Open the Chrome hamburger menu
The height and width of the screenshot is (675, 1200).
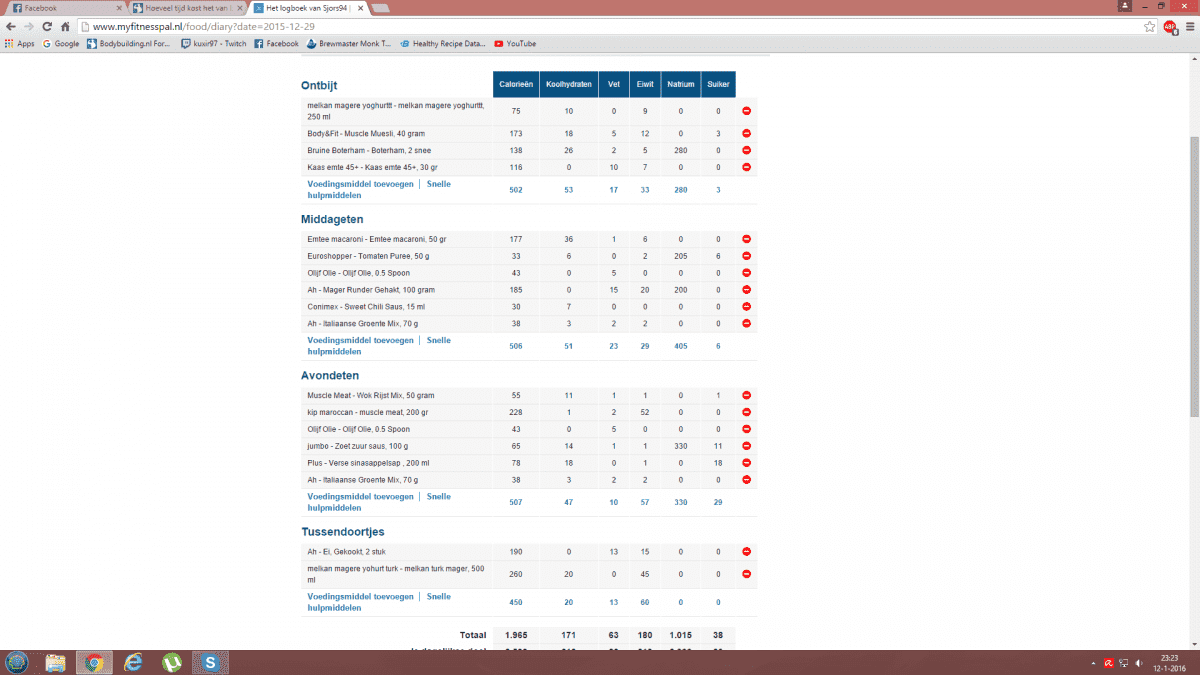coord(1187,27)
